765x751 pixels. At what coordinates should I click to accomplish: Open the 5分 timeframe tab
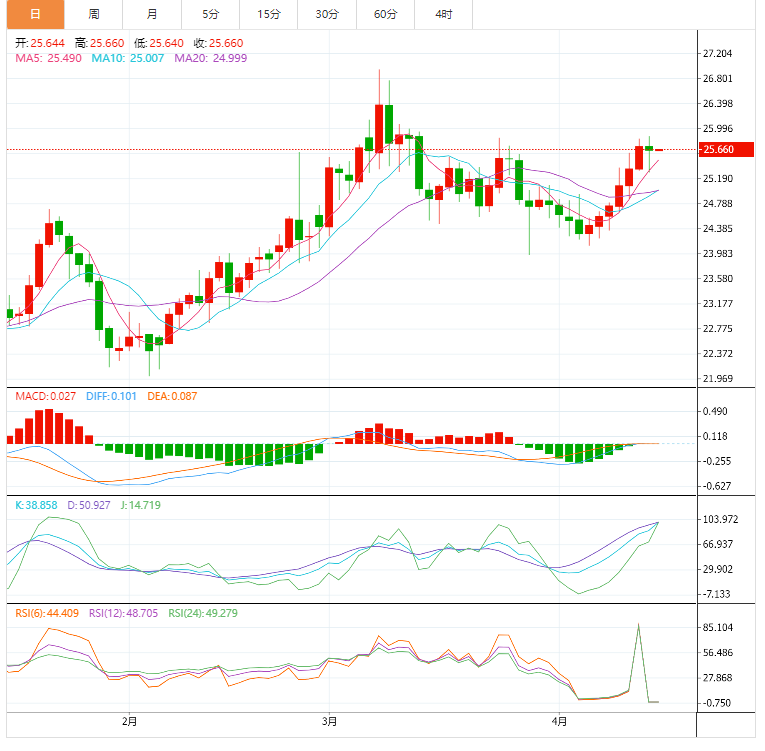point(211,14)
